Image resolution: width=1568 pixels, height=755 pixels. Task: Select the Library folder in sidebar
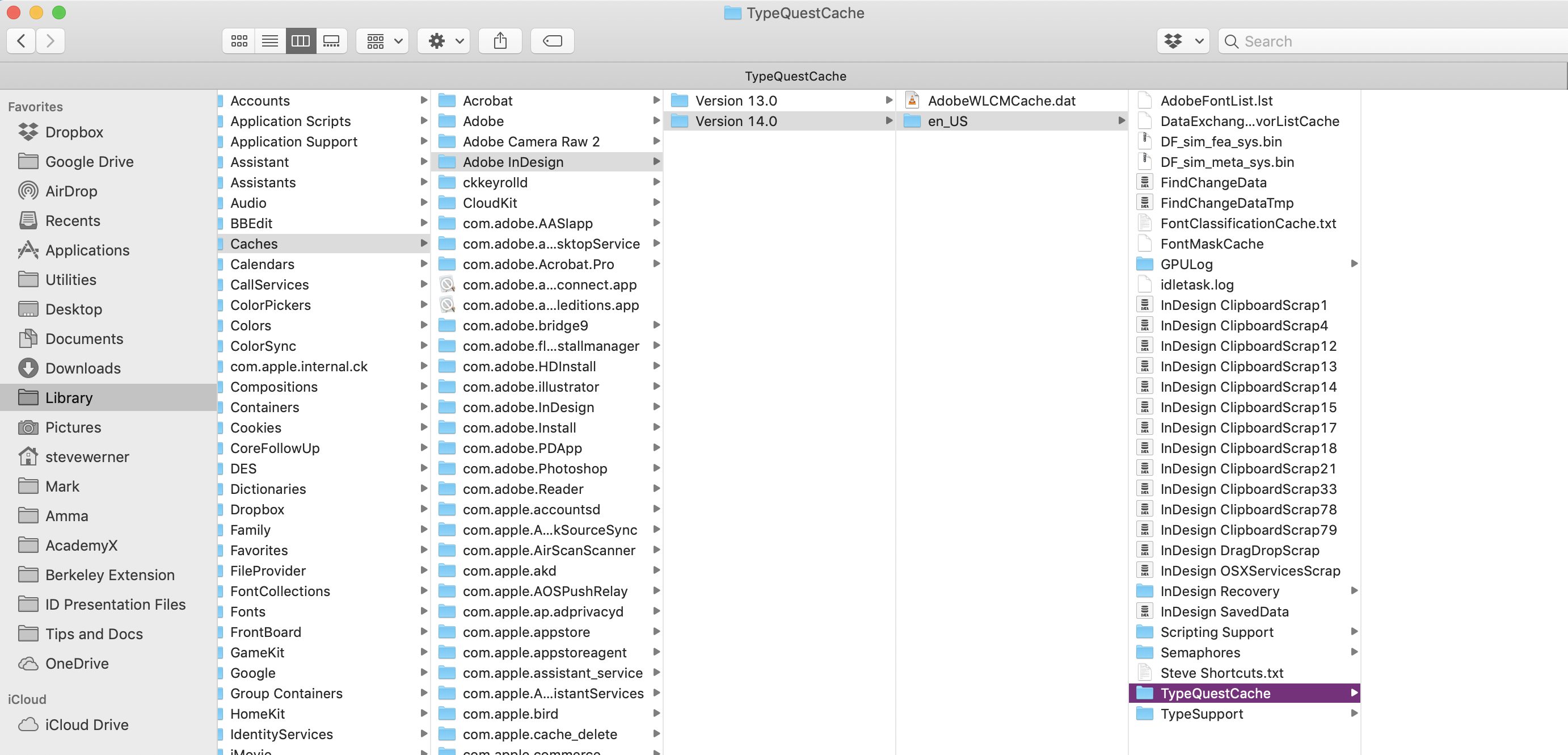tap(70, 397)
